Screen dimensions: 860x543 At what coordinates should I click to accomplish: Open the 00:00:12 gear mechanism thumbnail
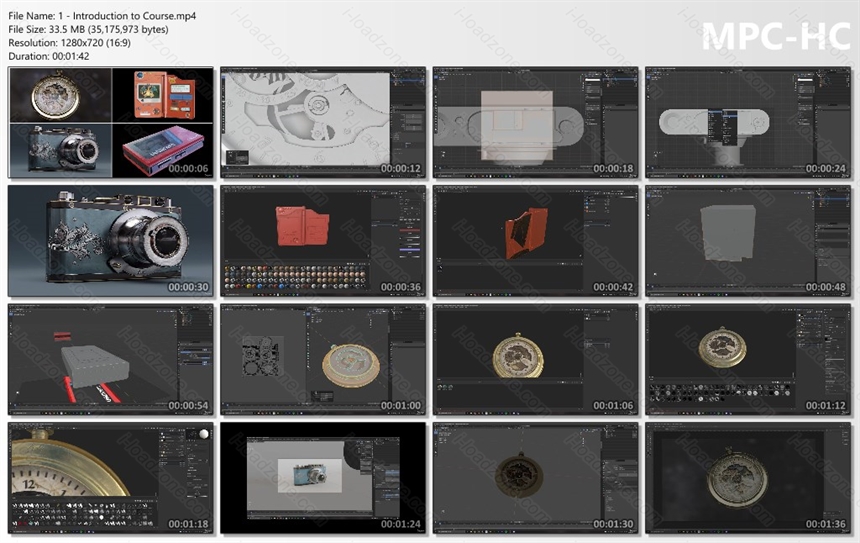pos(323,123)
